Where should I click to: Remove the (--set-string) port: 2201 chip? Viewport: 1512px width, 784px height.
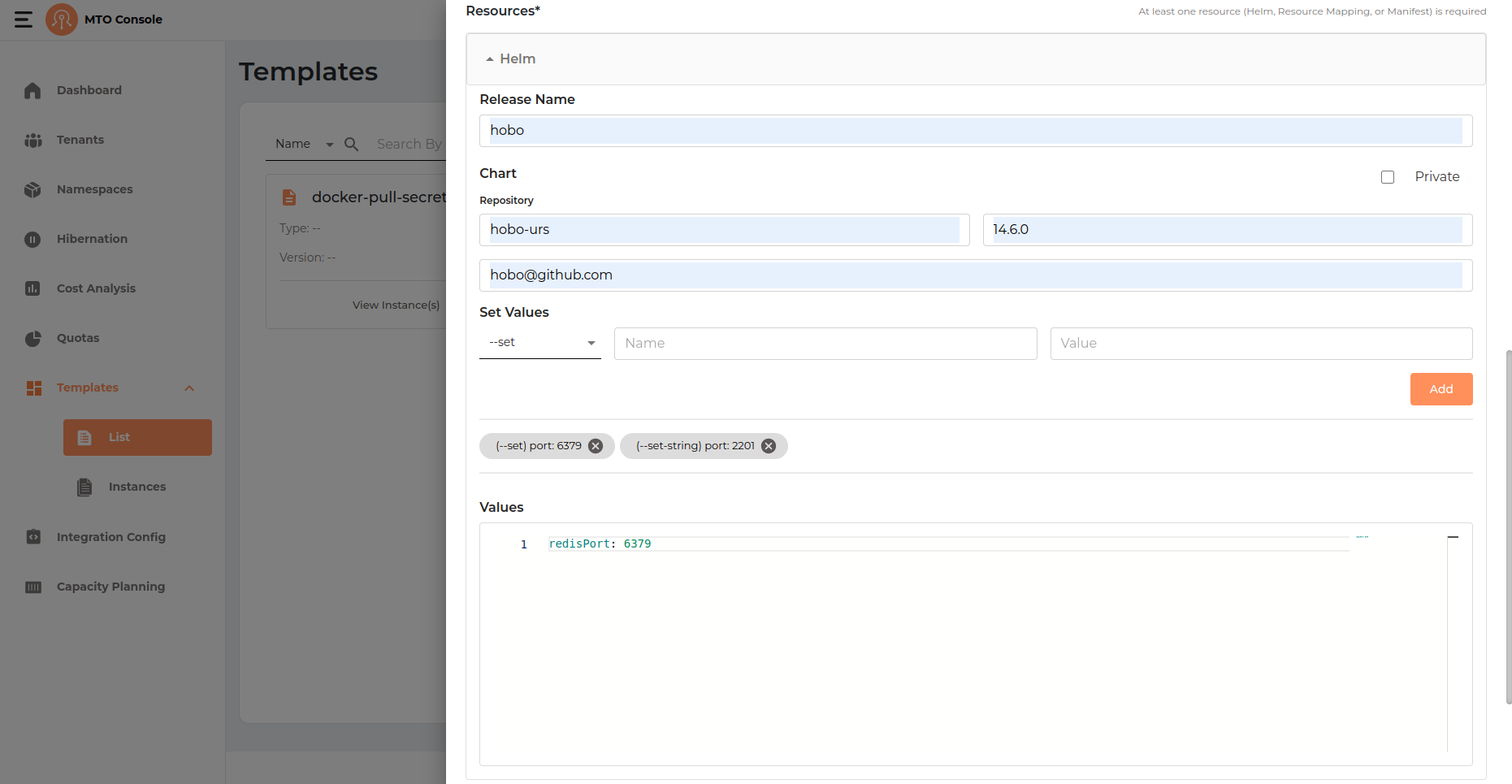click(768, 445)
